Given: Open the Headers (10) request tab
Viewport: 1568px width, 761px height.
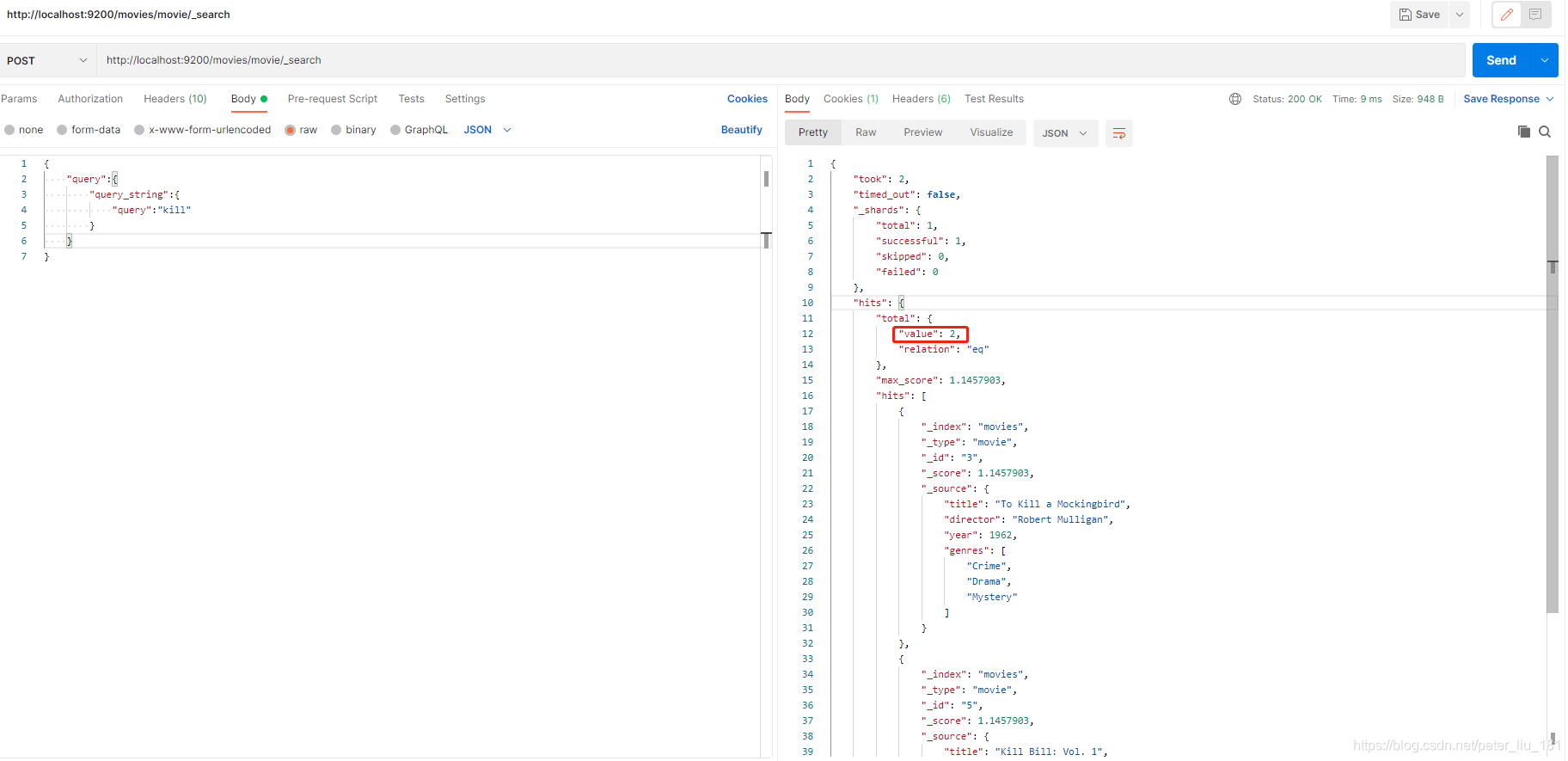Looking at the screenshot, I should click(x=175, y=99).
